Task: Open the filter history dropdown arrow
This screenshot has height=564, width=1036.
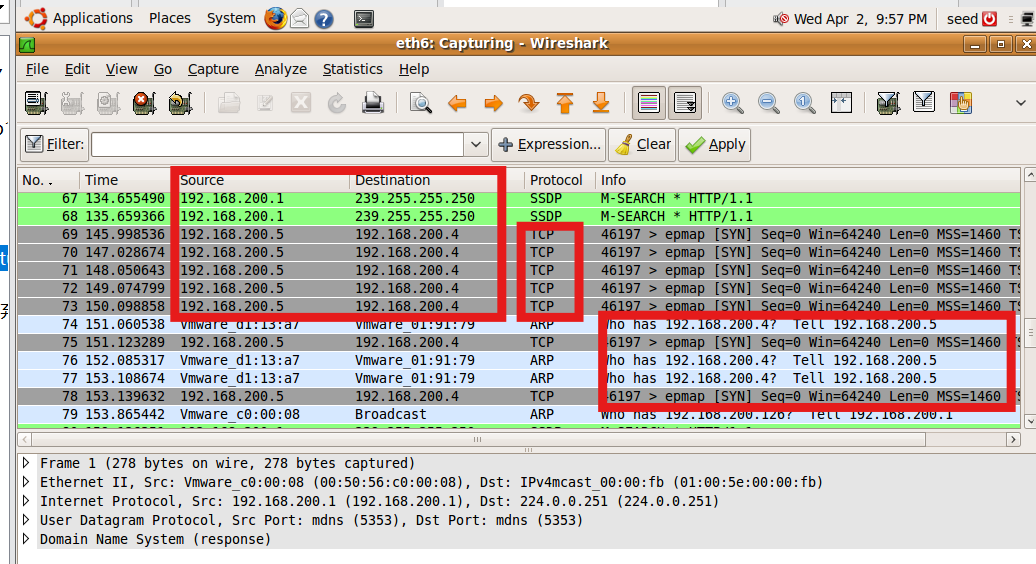Action: click(x=476, y=144)
